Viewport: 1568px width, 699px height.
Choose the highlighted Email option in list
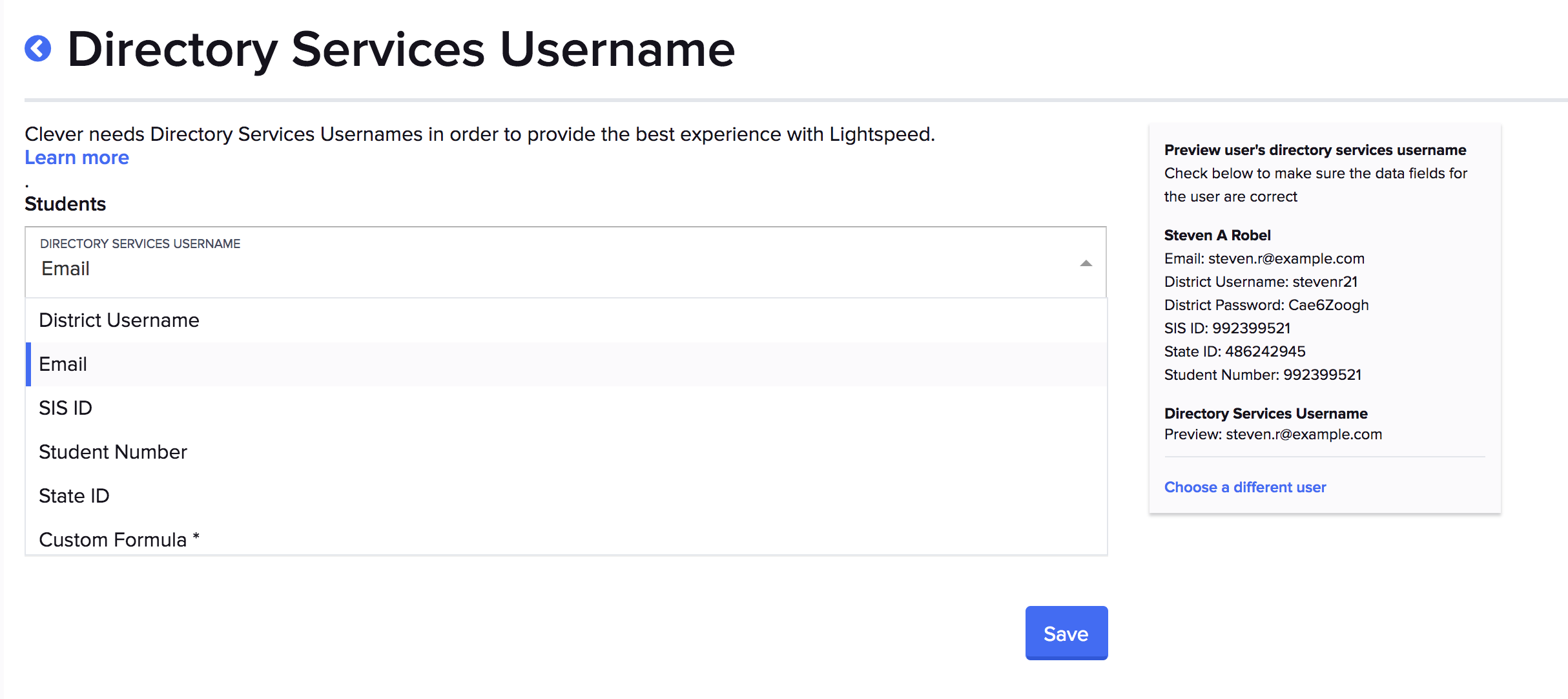pyautogui.click(x=63, y=364)
